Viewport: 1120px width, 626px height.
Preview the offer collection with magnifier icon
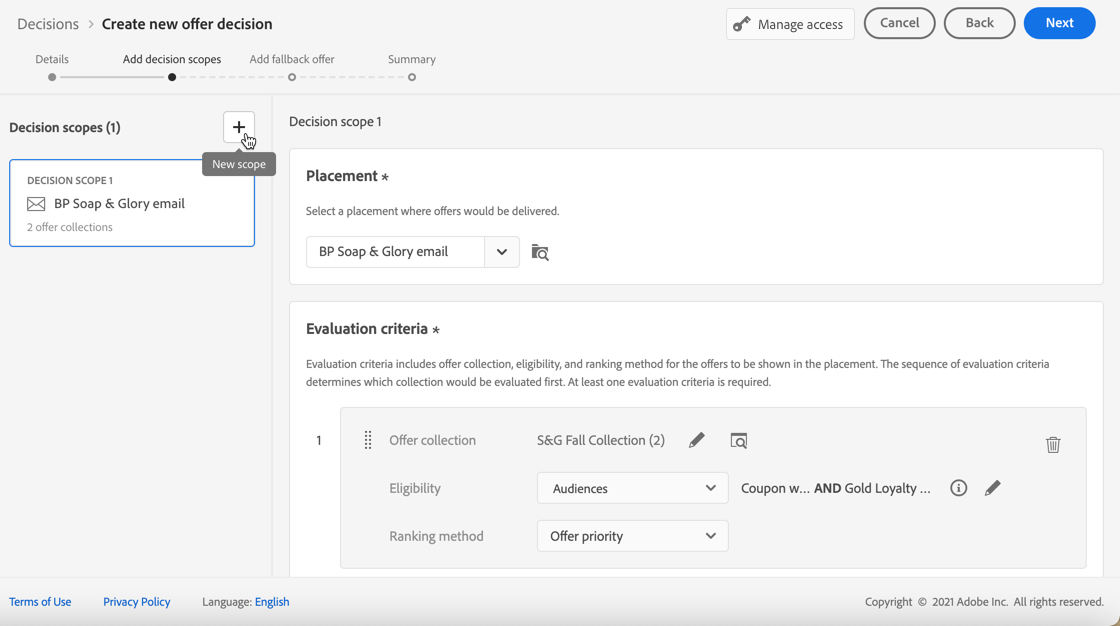pos(739,440)
